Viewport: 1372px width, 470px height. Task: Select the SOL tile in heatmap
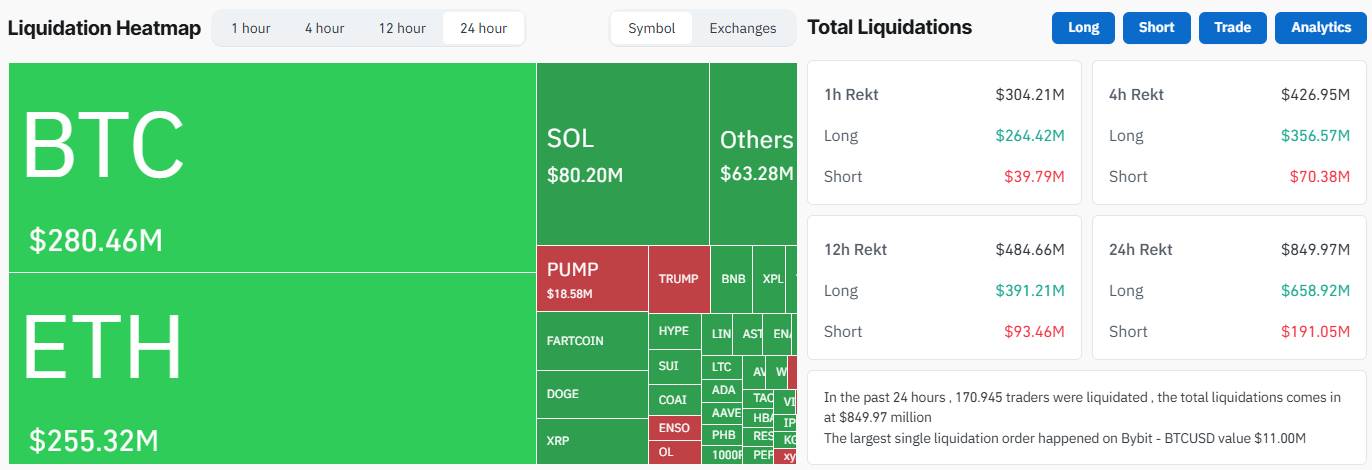622,154
